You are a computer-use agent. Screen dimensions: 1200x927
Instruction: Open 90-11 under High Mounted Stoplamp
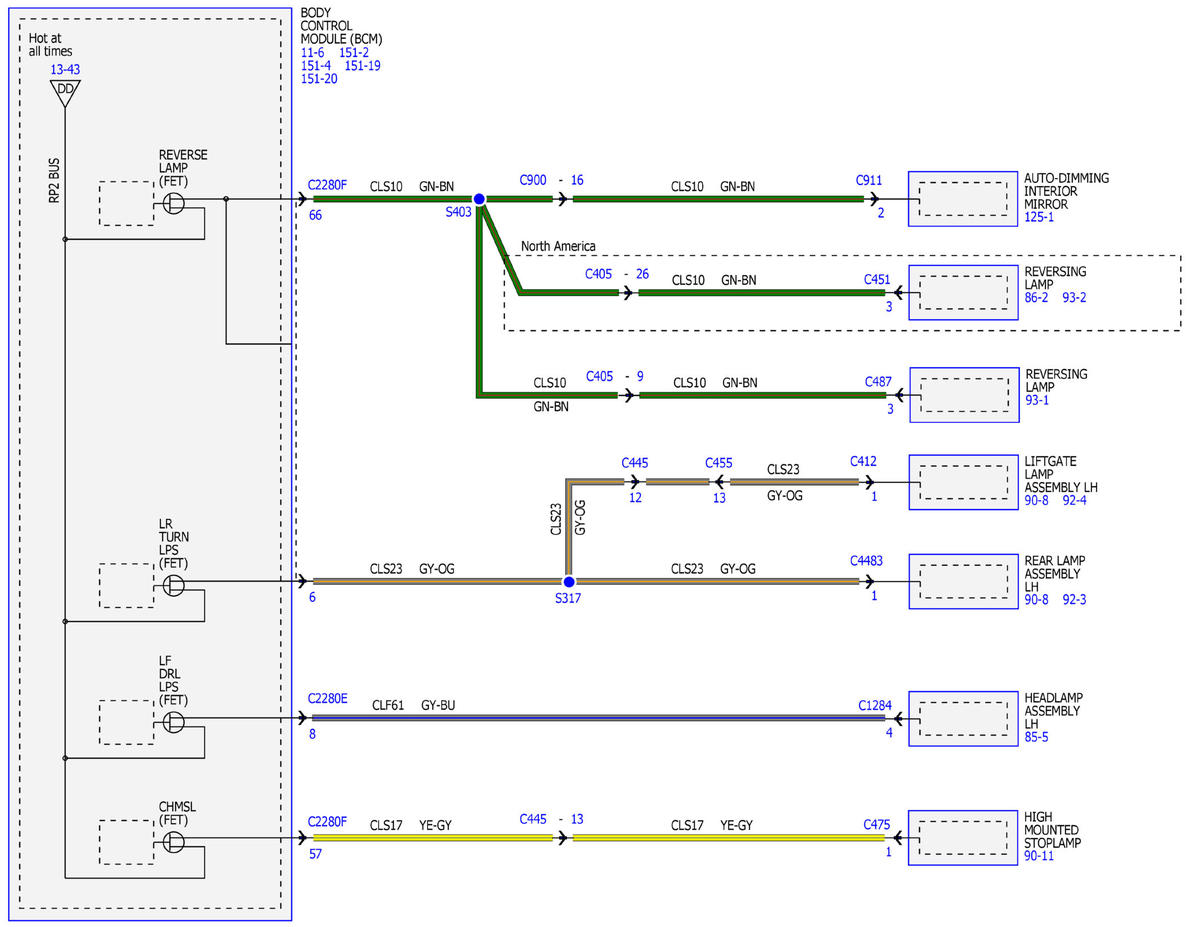[1040, 856]
